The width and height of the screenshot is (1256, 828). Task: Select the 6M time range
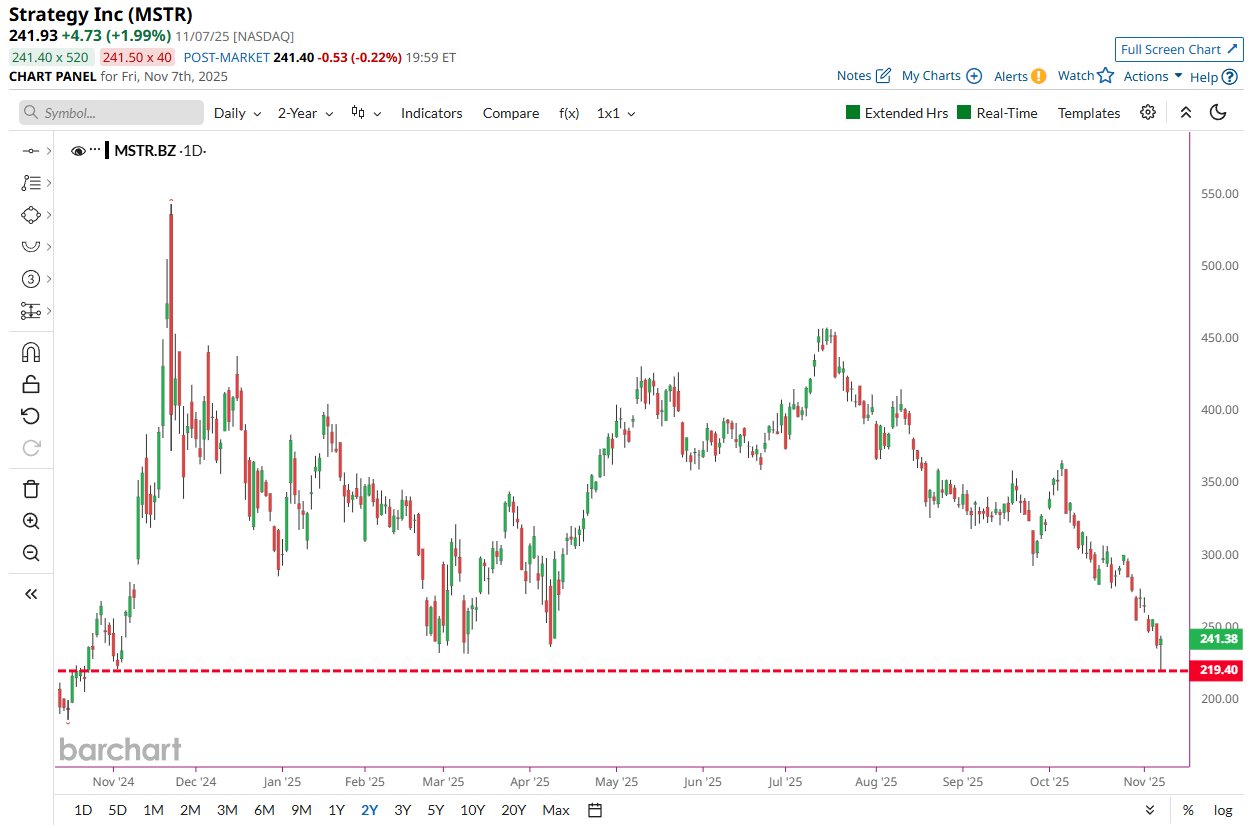(264, 810)
